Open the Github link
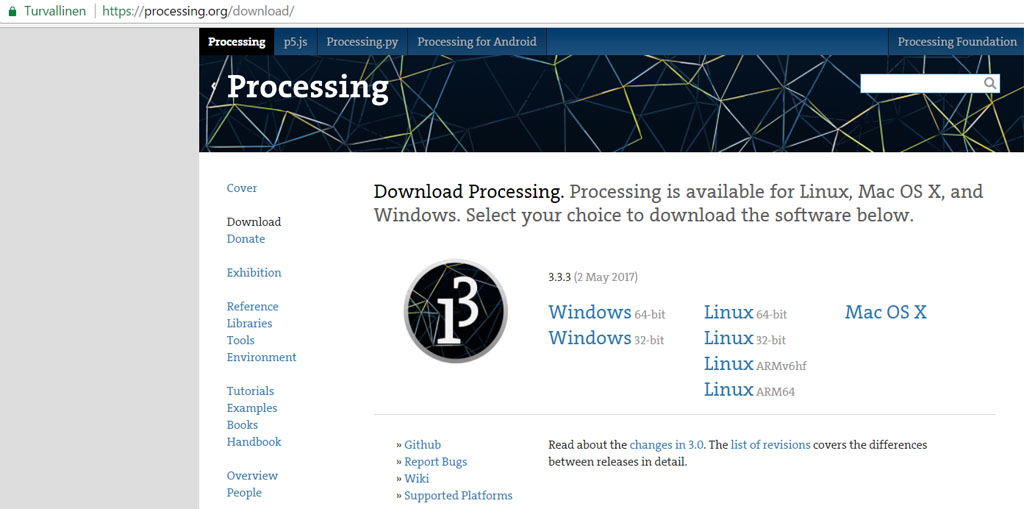The height and width of the screenshot is (509, 1024). tap(423, 445)
